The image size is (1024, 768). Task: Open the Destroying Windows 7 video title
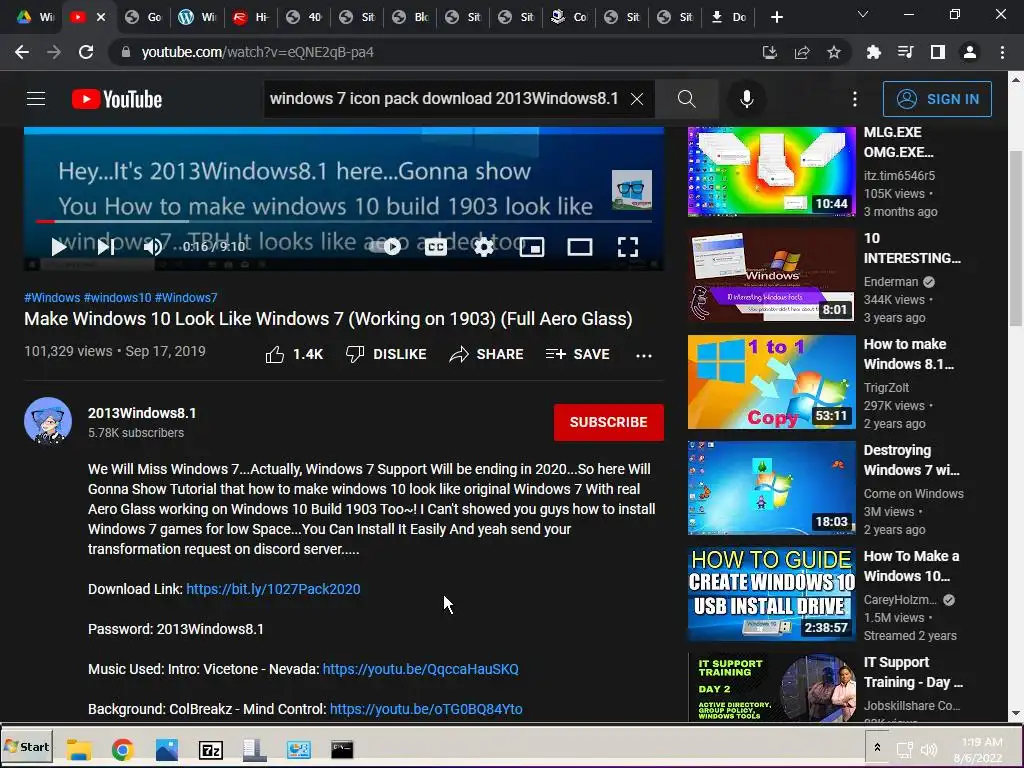(911, 460)
